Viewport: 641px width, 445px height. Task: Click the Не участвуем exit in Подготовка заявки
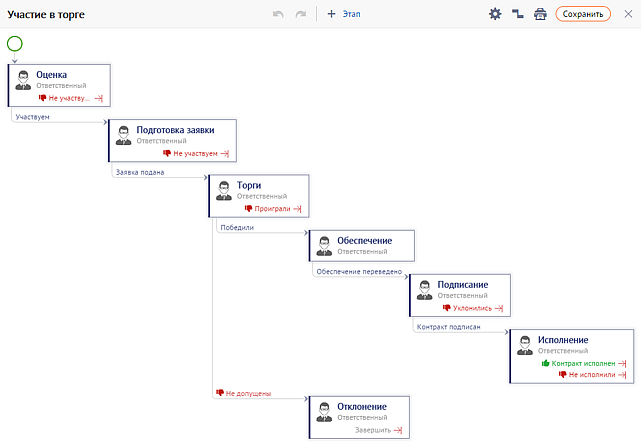click(x=195, y=154)
